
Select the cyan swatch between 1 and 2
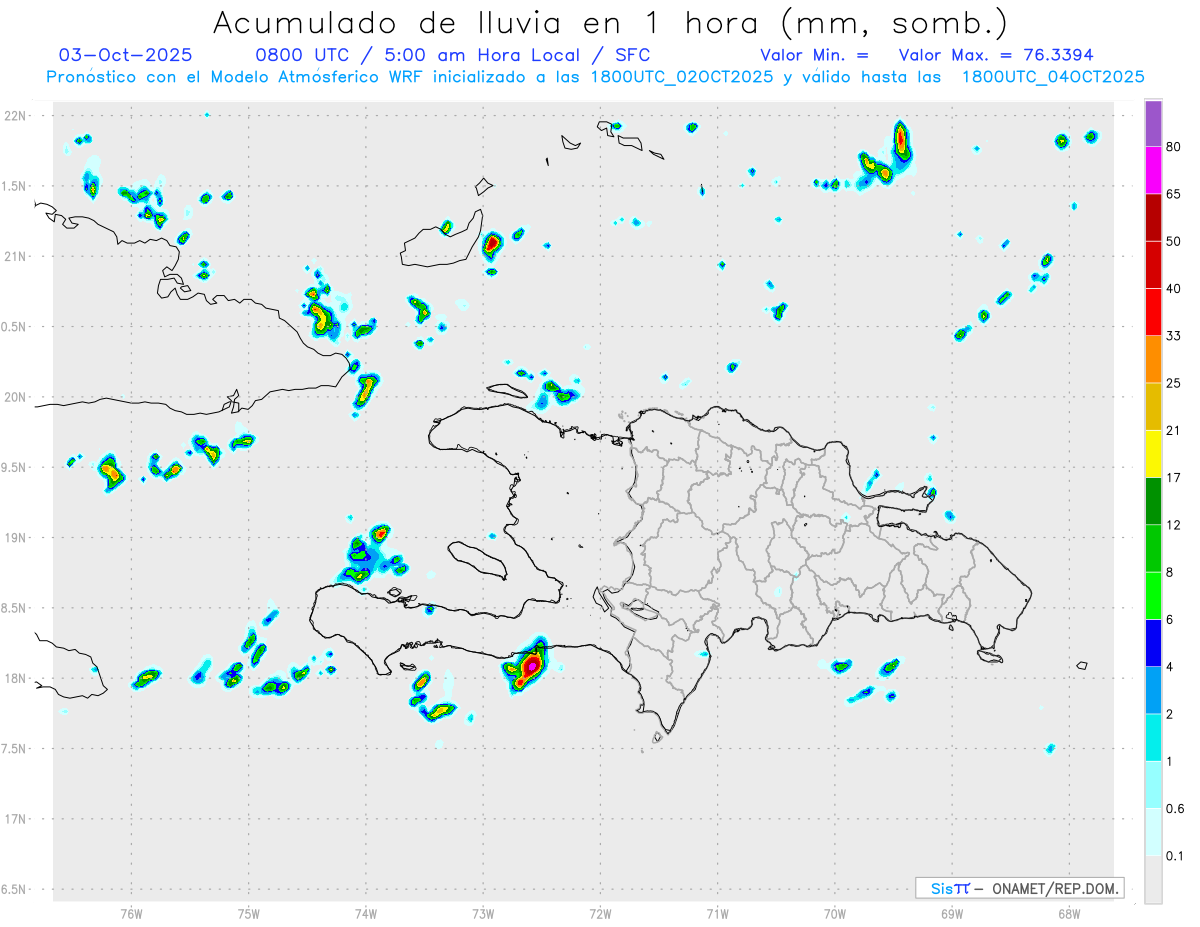pyautogui.click(x=1154, y=737)
